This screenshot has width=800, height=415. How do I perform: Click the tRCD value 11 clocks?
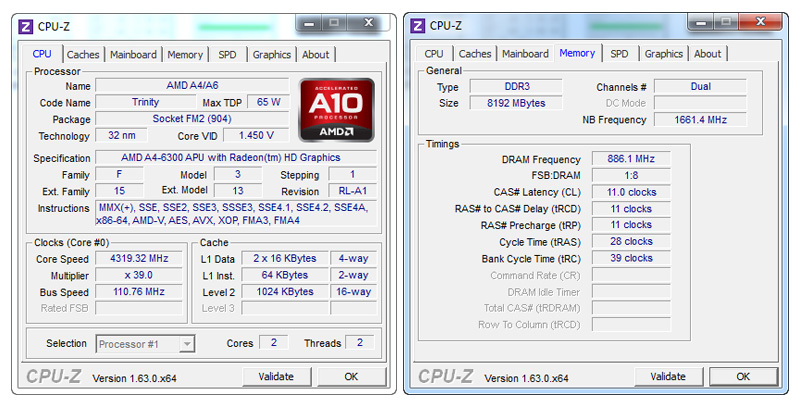click(631, 209)
